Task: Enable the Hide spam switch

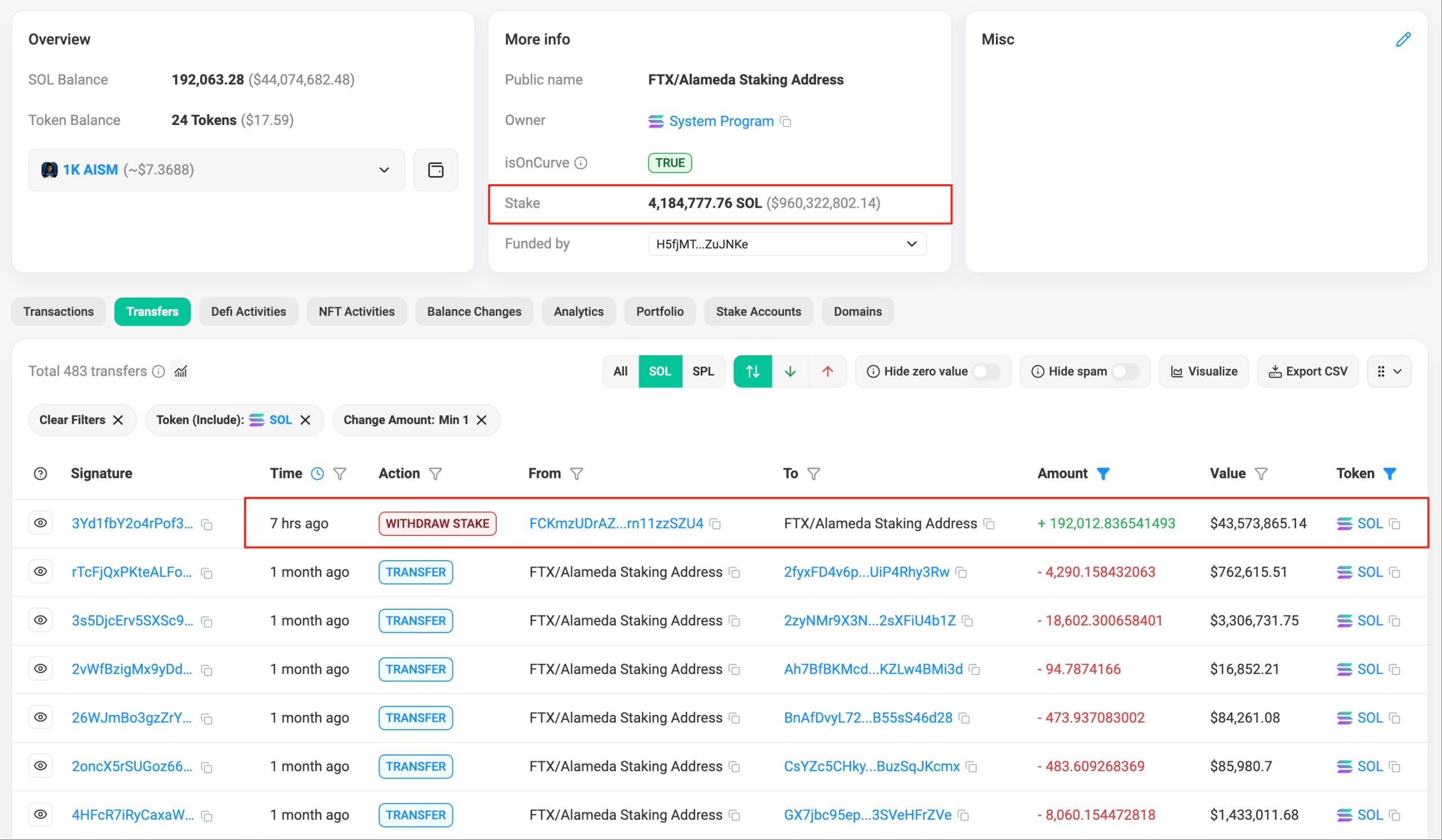Action: (x=1124, y=372)
